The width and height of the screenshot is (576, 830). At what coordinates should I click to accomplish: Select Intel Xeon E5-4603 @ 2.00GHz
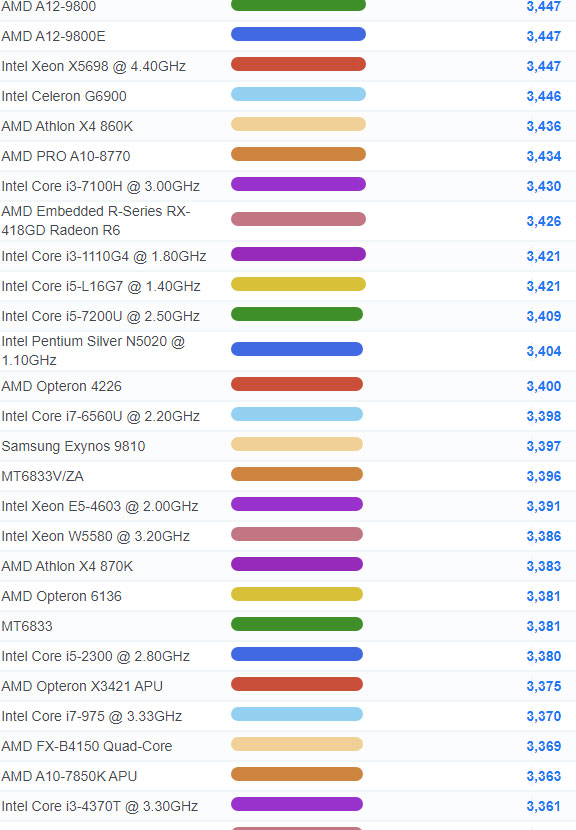click(x=100, y=507)
